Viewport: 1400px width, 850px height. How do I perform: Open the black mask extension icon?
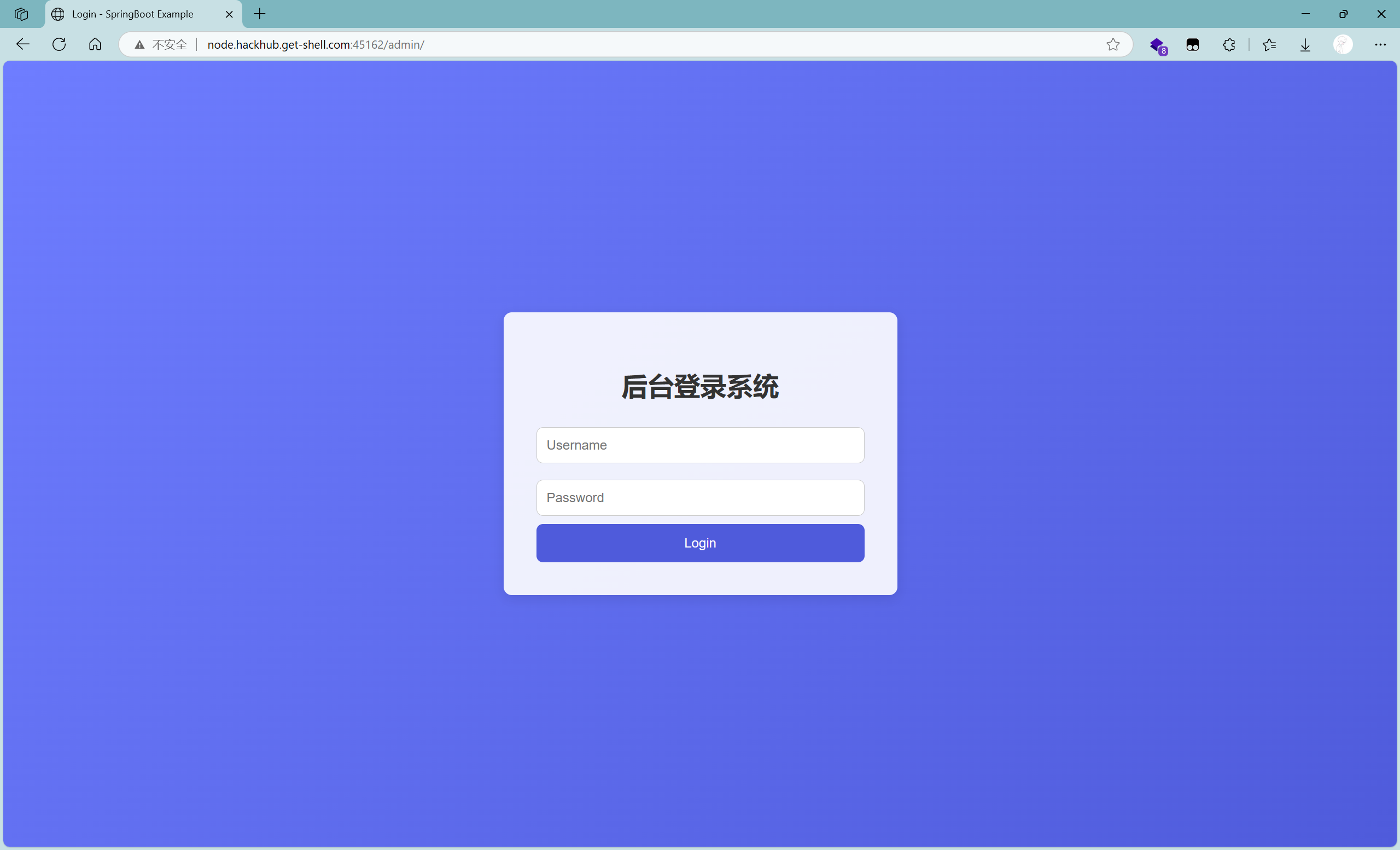[1193, 45]
